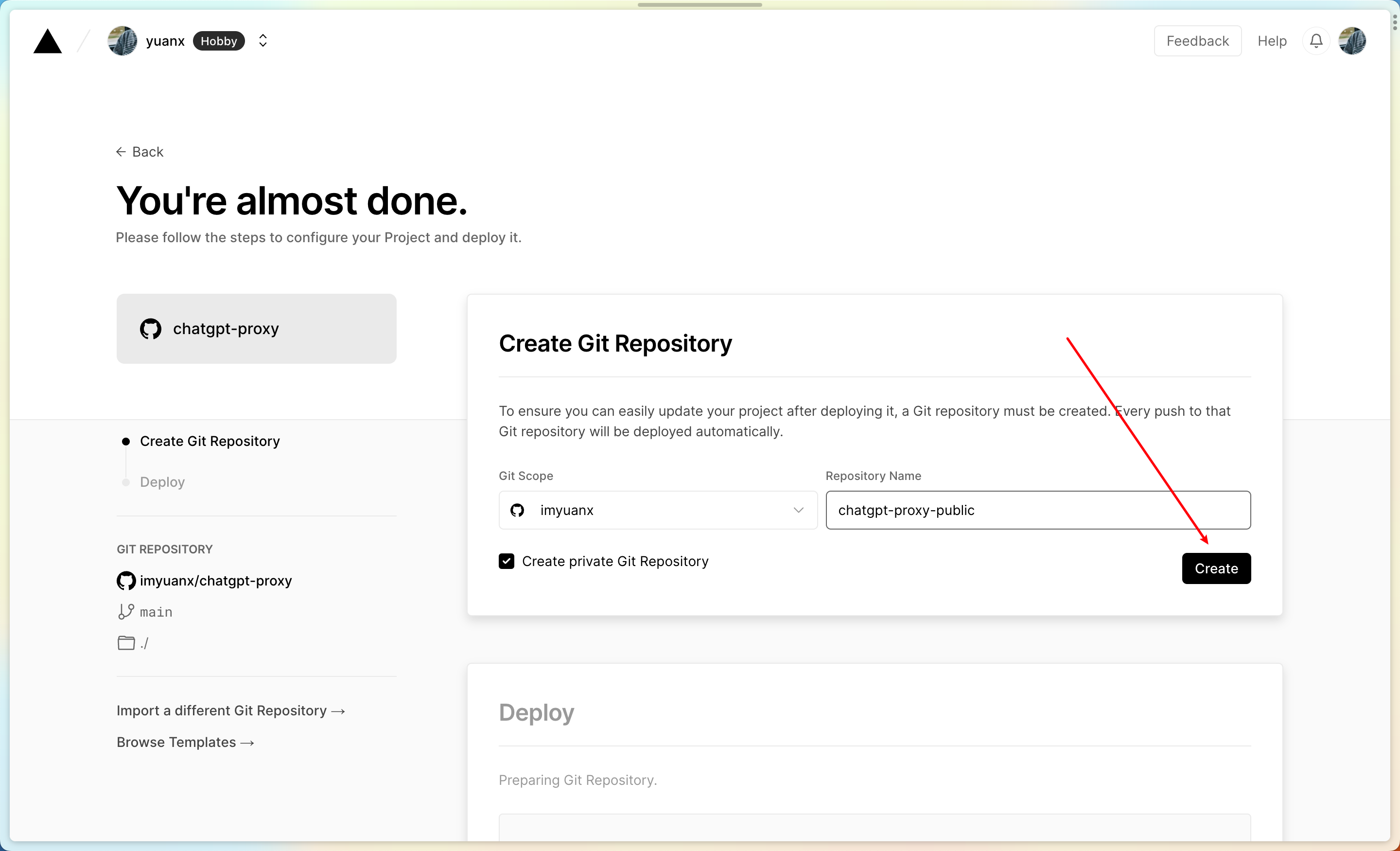Click the Back arrow link
This screenshot has height=851, width=1400.
140,152
